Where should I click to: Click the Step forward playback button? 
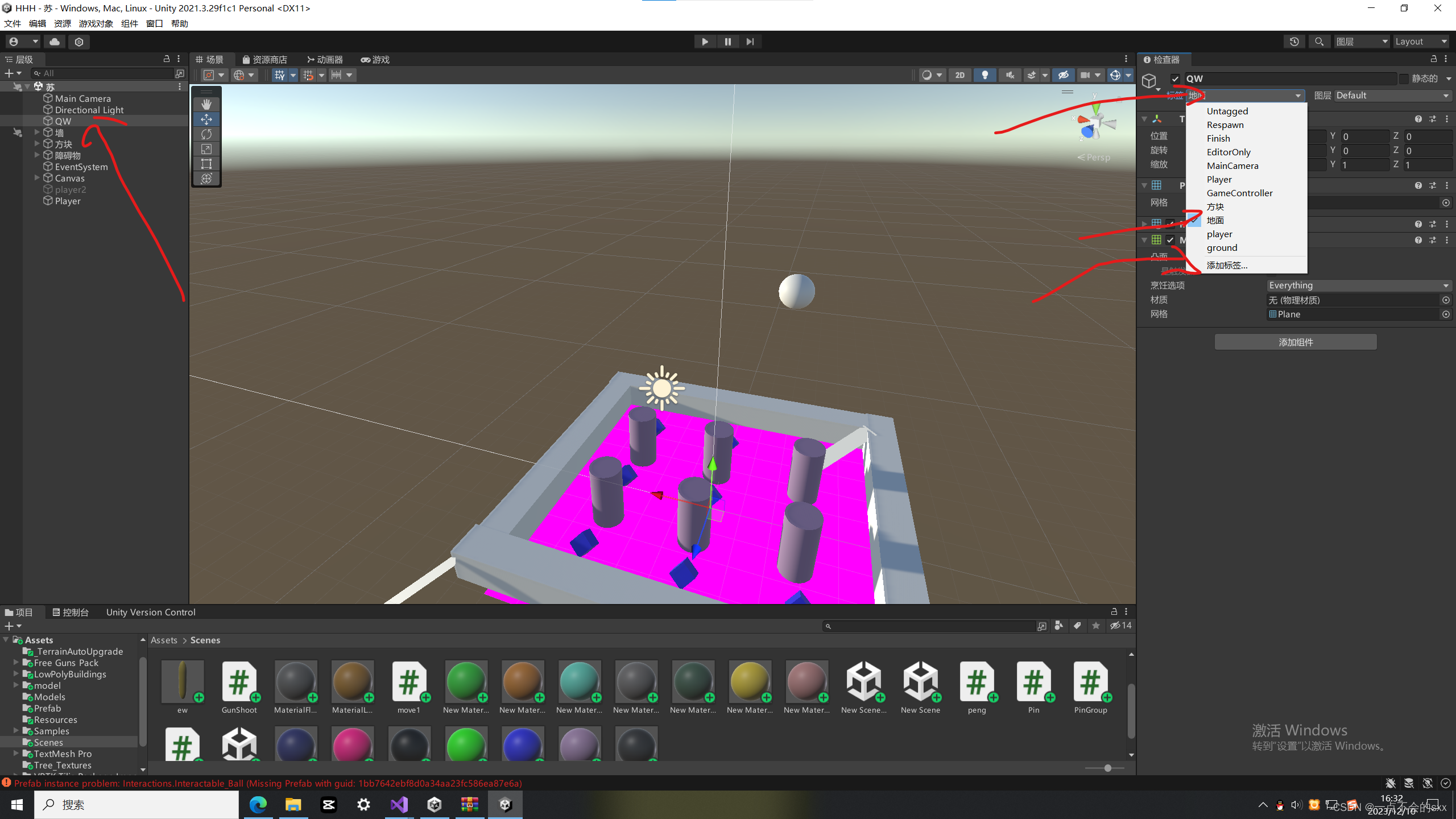pos(750,42)
